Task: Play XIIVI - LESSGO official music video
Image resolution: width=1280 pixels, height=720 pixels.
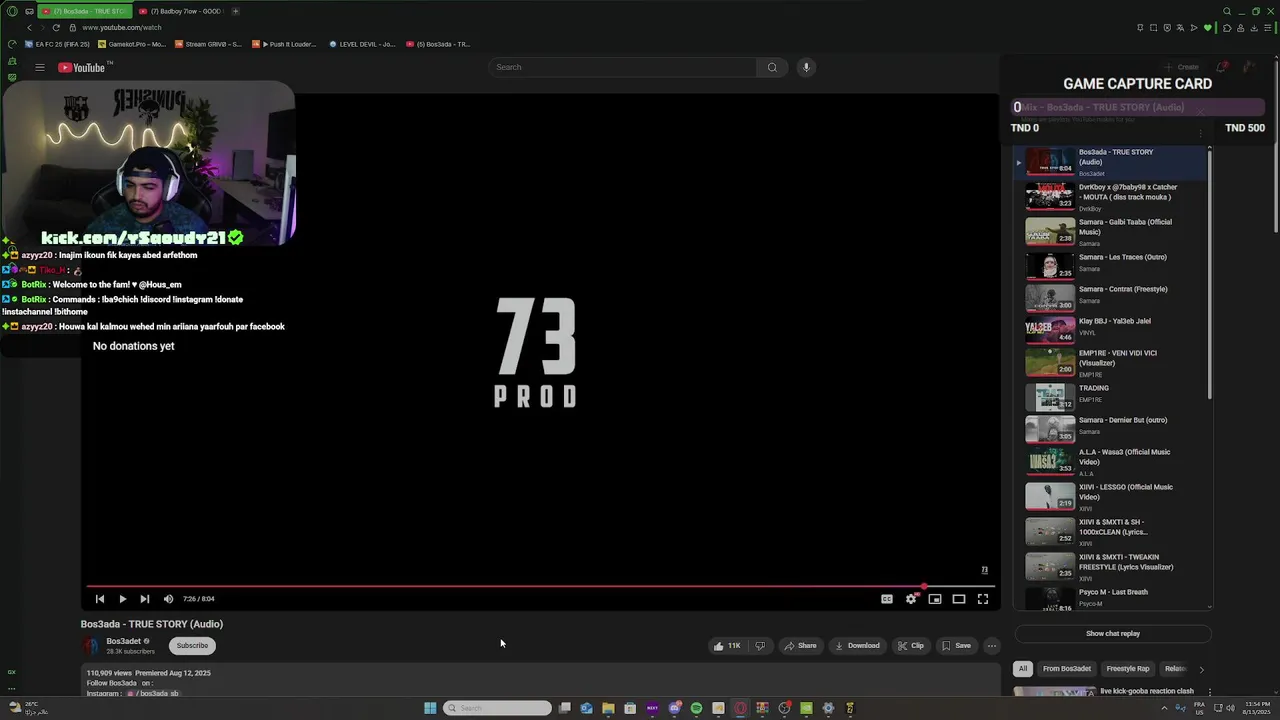Action: tap(1112, 496)
